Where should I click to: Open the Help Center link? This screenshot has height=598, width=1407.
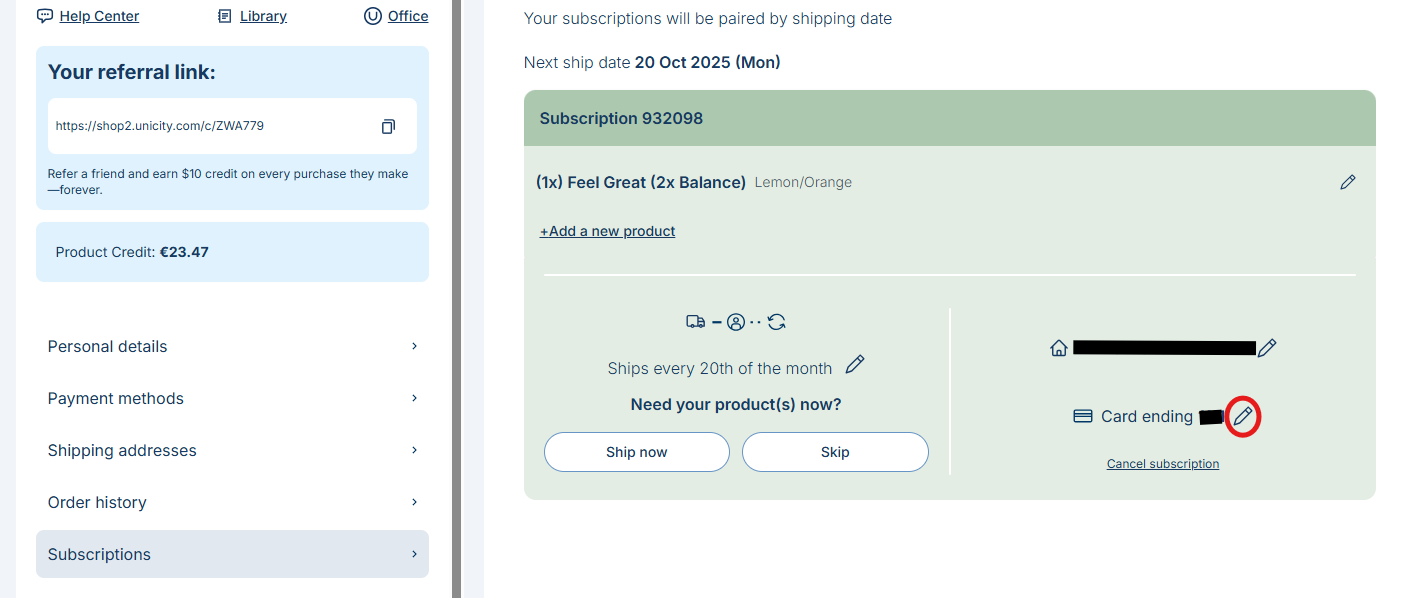coord(99,16)
